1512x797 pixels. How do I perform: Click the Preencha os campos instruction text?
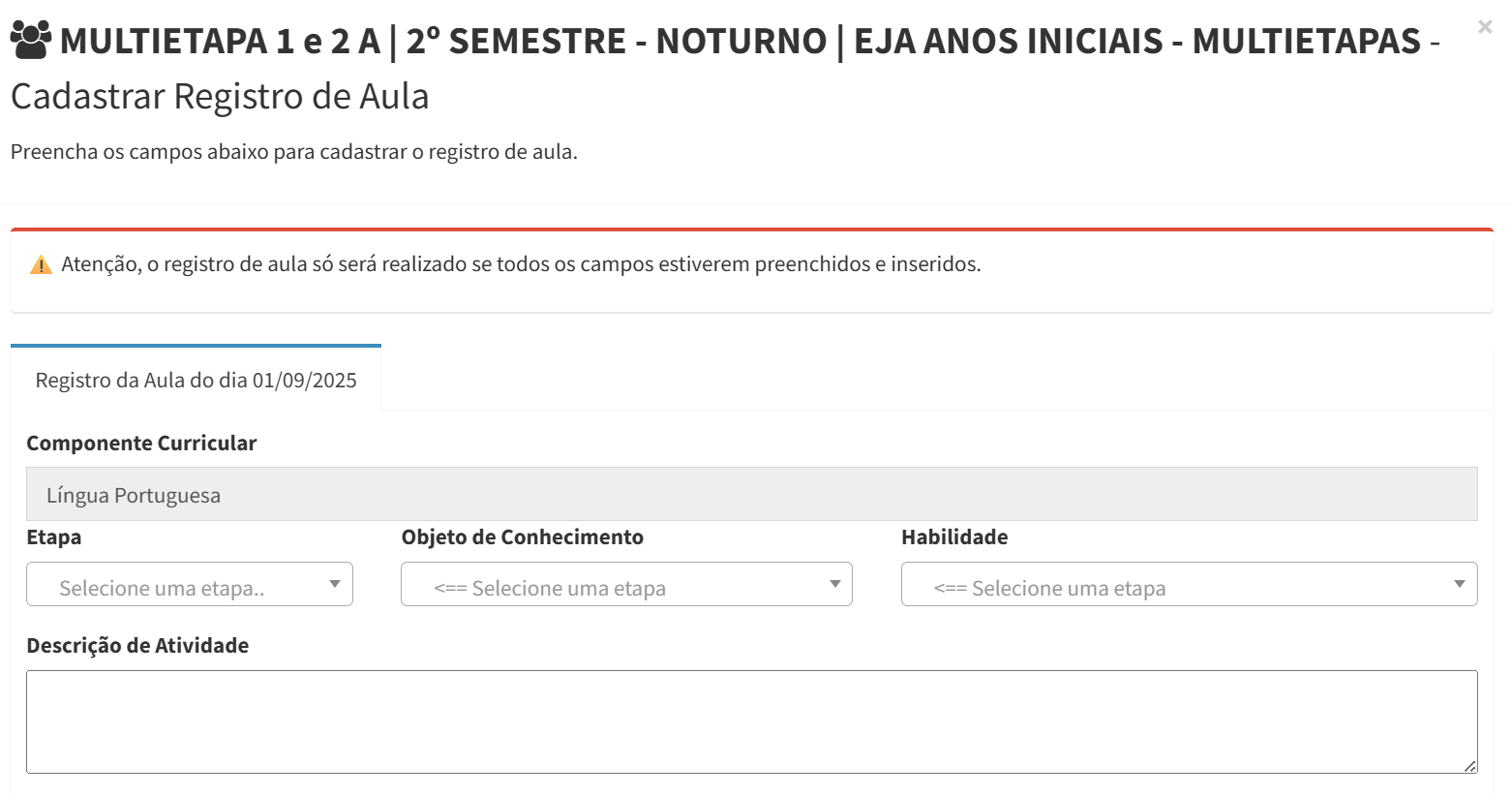[x=294, y=152]
